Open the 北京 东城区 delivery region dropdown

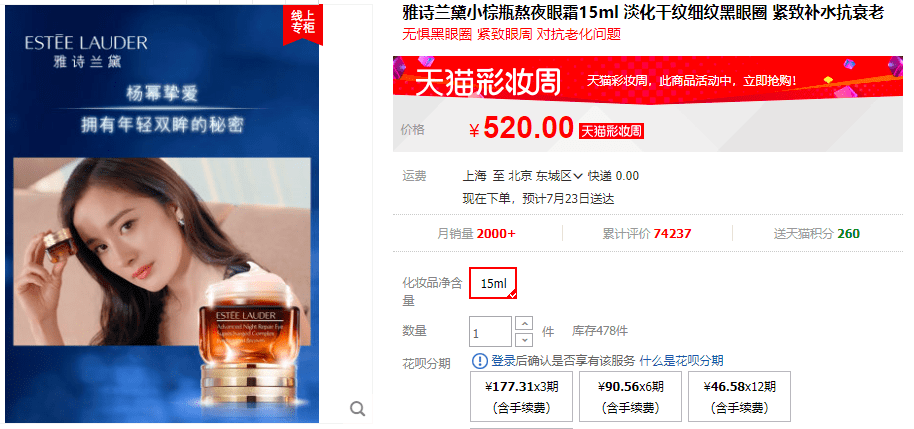click(x=546, y=176)
